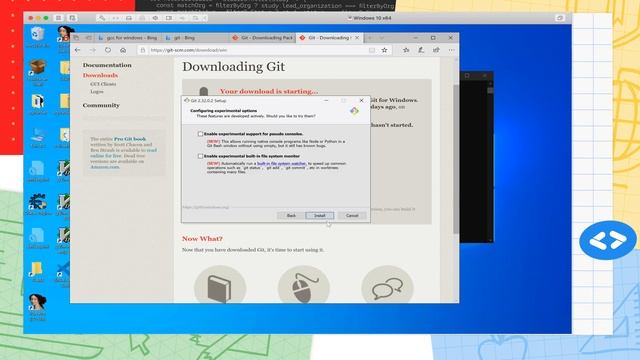Open the GUI Clients sidebar link
The height and width of the screenshot is (360, 640).
(103, 84)
